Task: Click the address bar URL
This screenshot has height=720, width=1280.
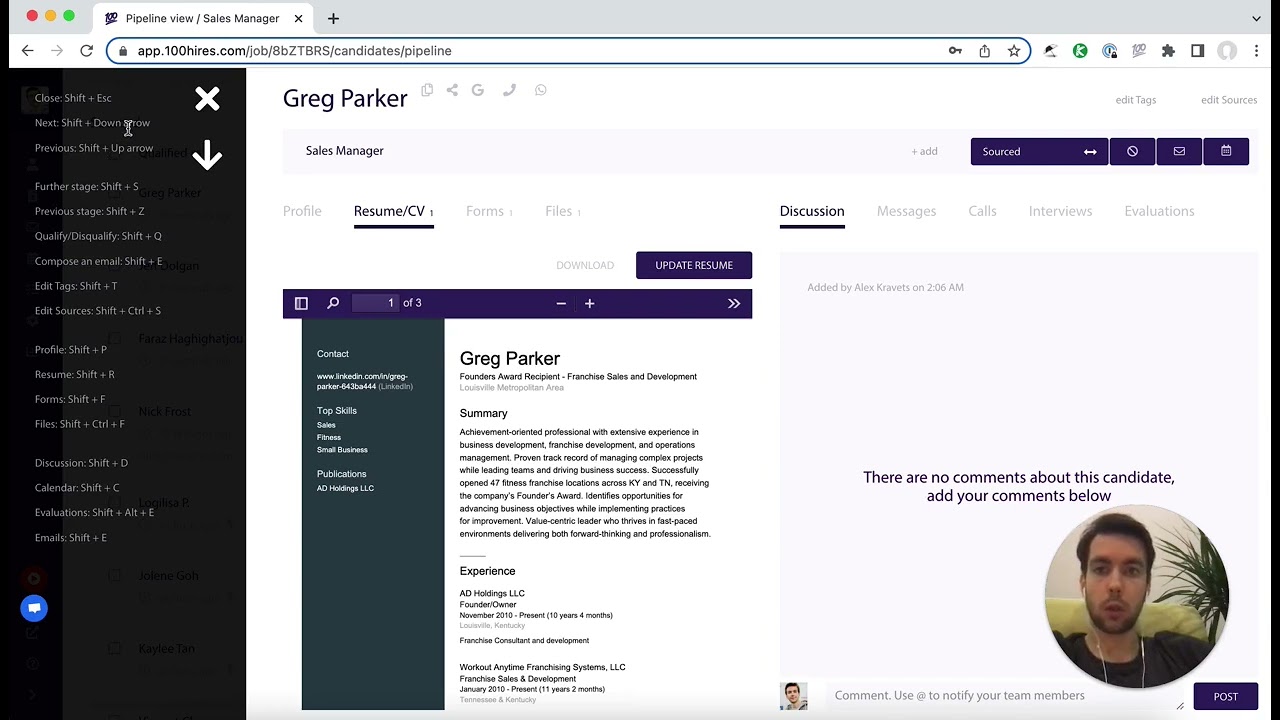Action: [294, 51]
